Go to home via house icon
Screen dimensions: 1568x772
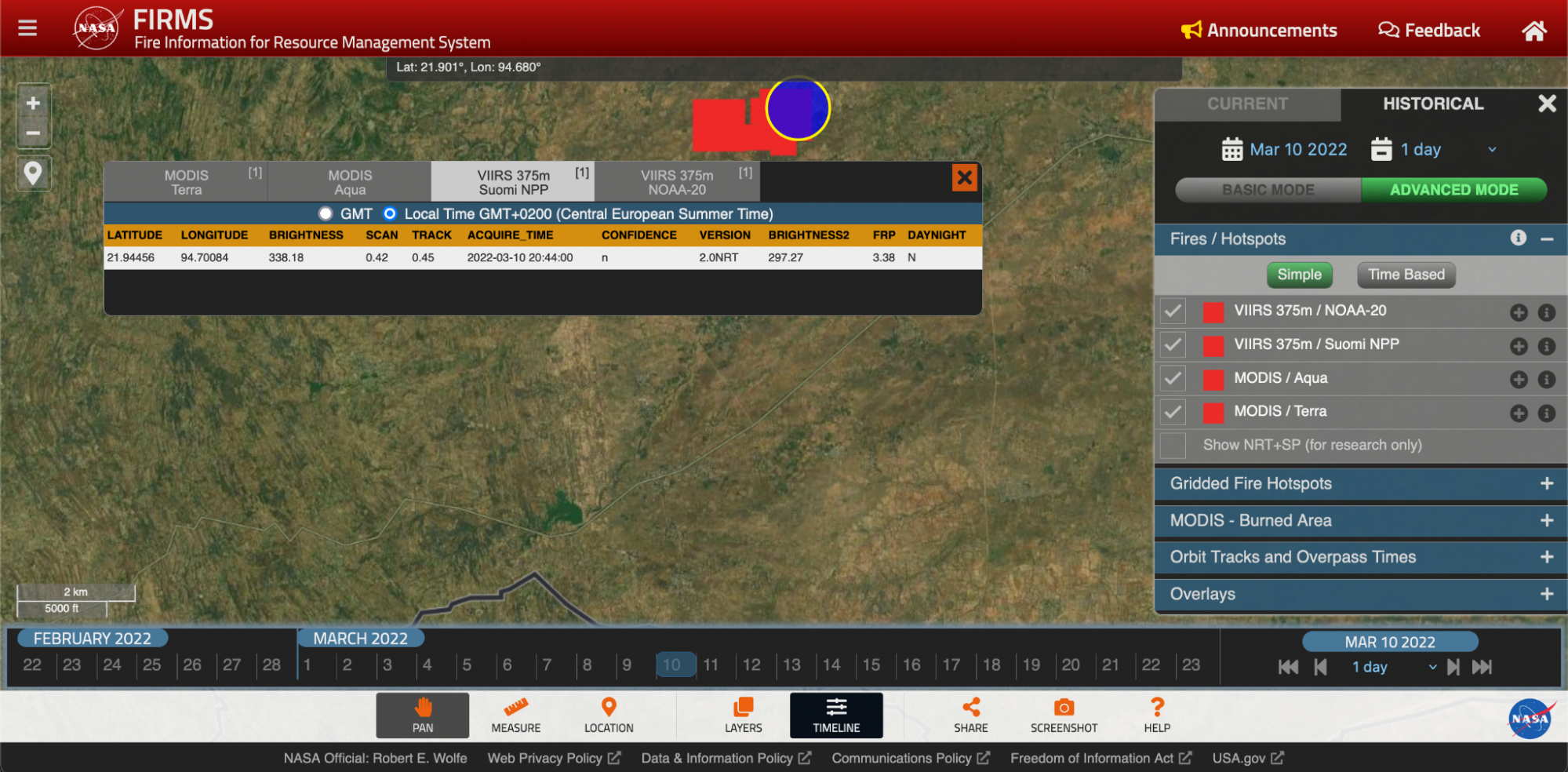pyautogui.click(x=1534, y=31)
